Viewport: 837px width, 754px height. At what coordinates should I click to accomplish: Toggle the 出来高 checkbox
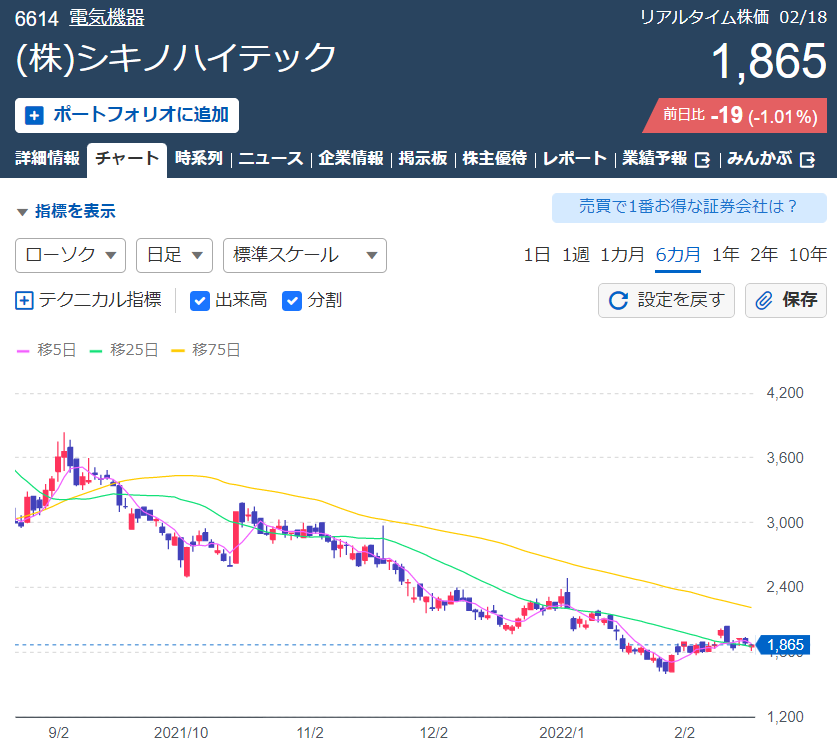[x=200, y=300]
